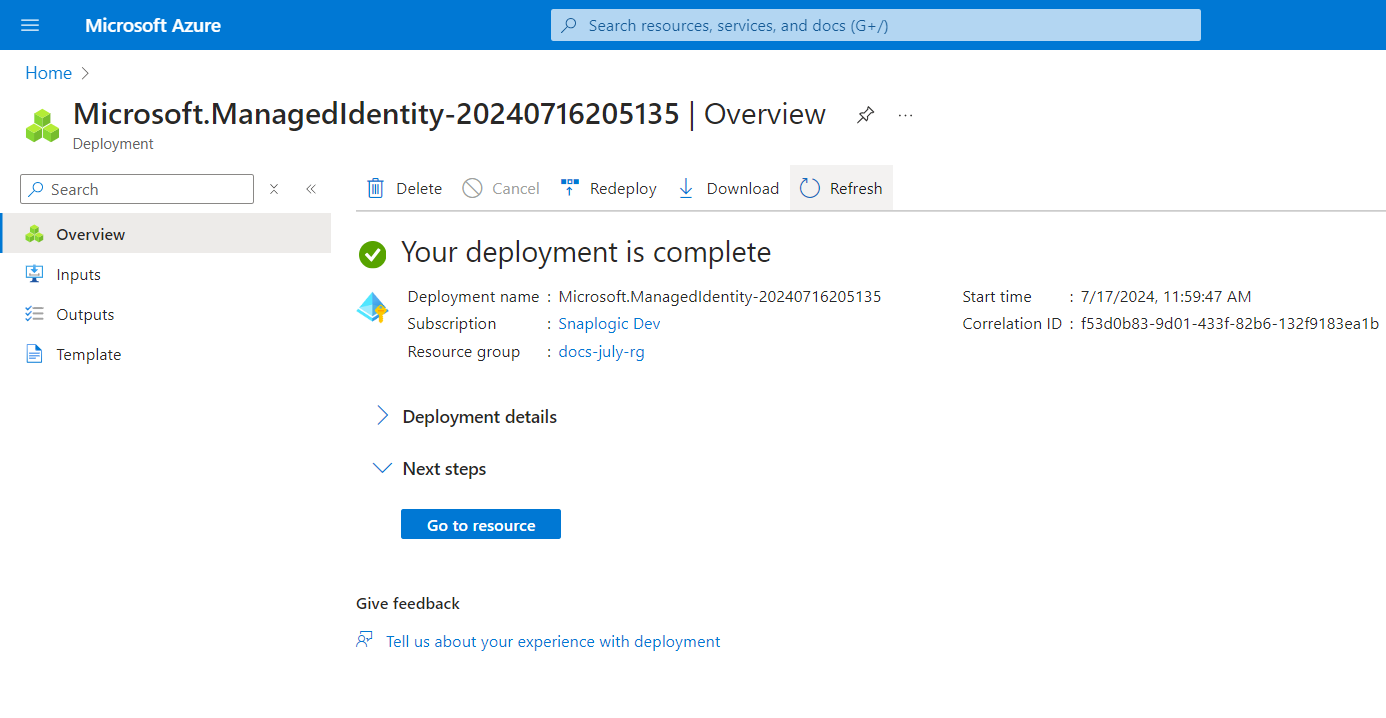This screenshot has width=1386, height=718.
Task: Open the docs-july-rg resource group link
Action: click(601, 352)
